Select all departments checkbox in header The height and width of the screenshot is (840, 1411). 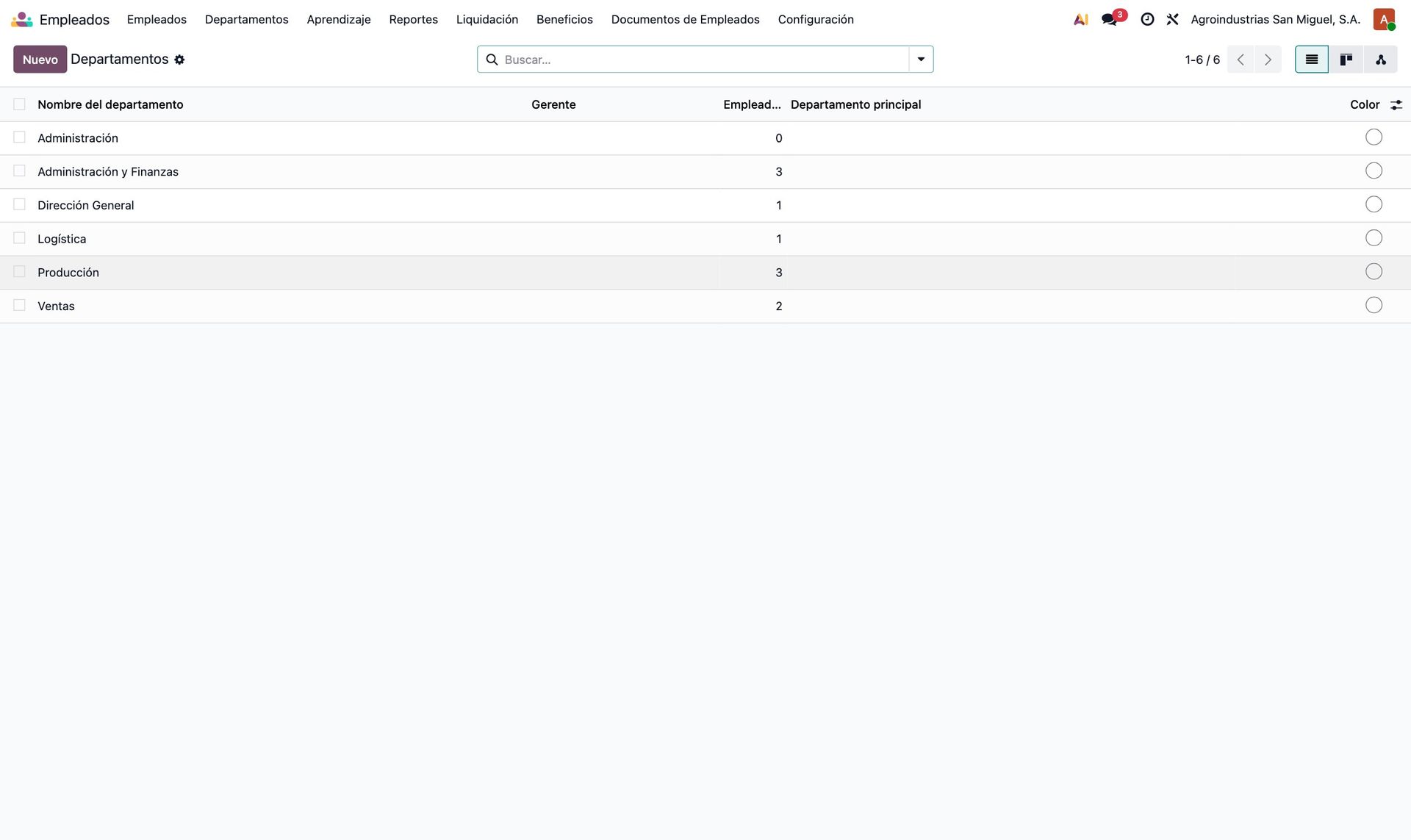point(19,104)
